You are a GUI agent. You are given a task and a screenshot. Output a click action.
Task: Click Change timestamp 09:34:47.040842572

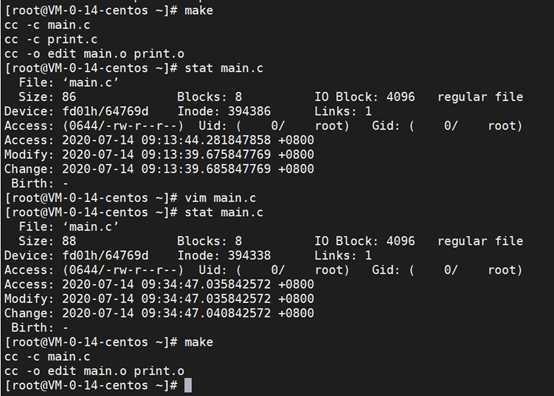click(206, 313)
